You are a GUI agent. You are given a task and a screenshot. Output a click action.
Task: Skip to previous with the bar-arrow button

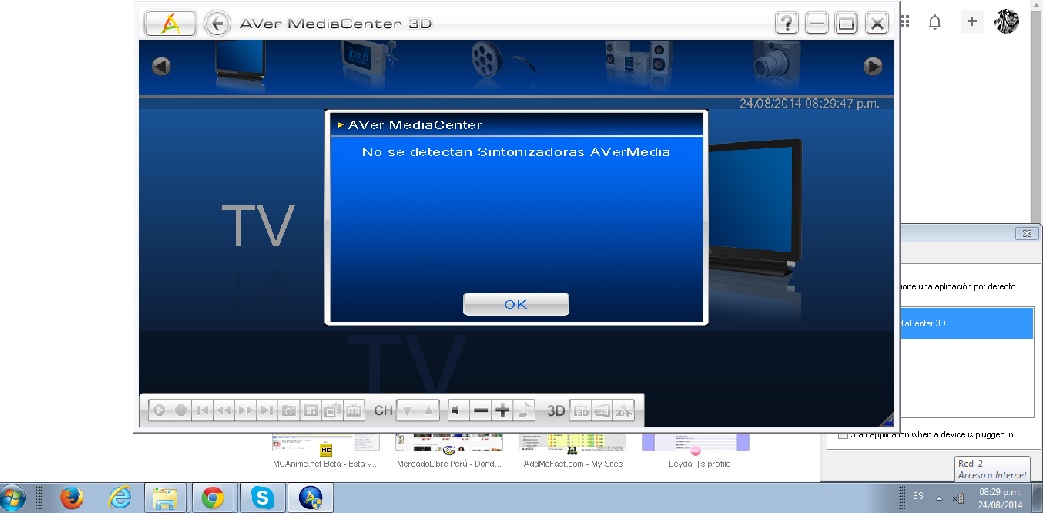pyautogui.click(x=203, y=411)
